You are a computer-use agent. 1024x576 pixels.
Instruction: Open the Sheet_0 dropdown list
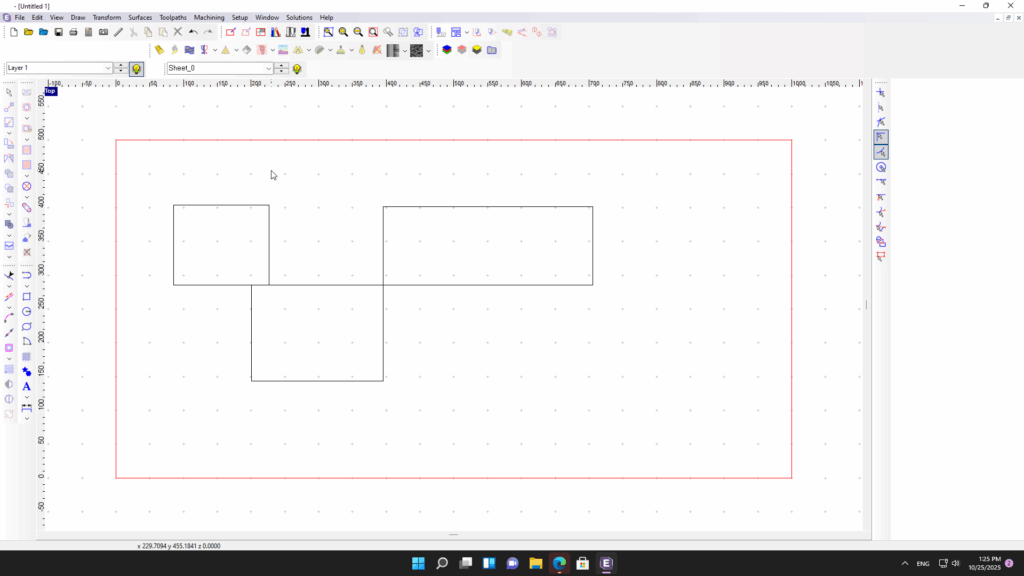tap(268, 68)
